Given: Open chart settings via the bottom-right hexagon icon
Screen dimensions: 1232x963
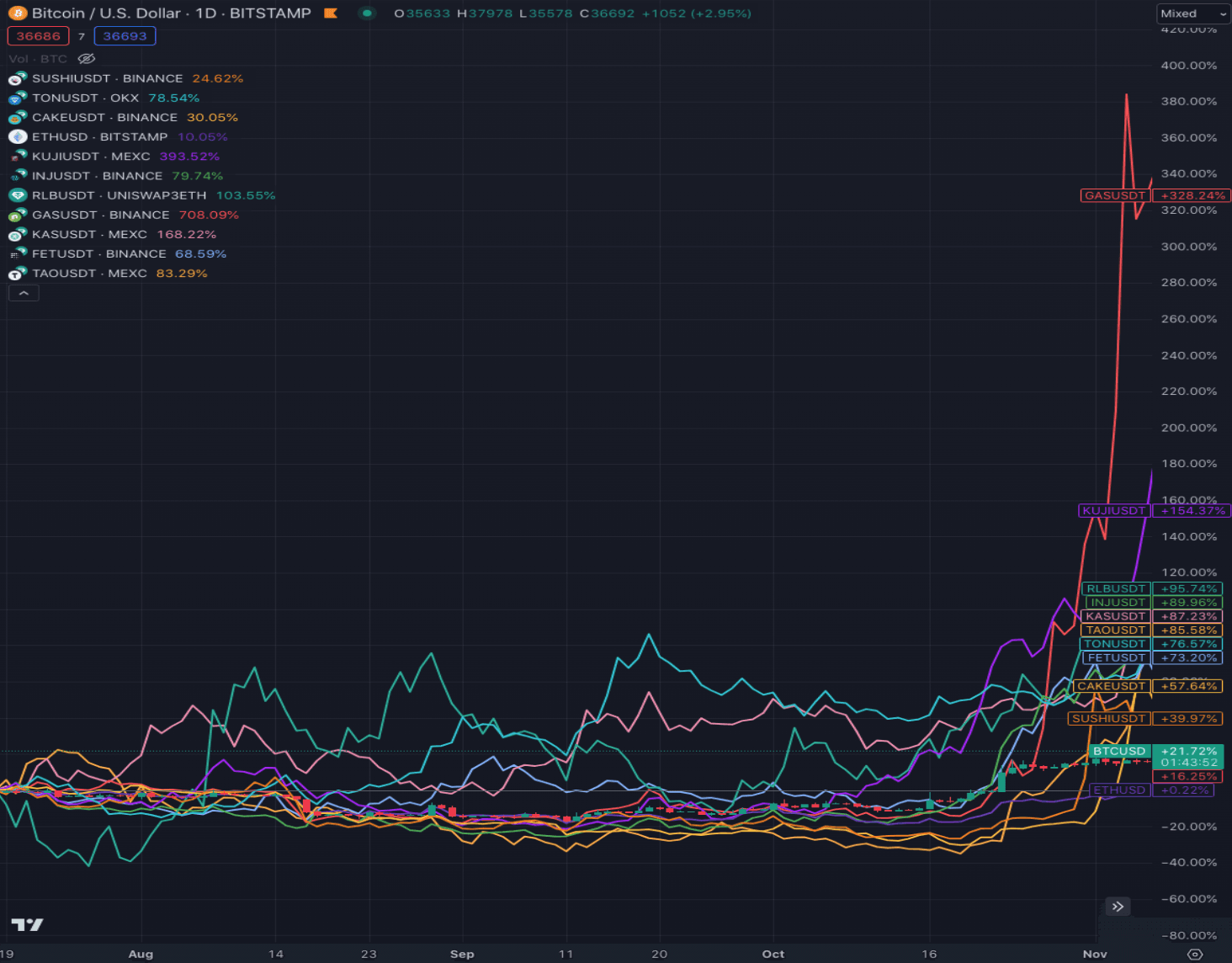Looking at the screenshot, I should 1195,954.
